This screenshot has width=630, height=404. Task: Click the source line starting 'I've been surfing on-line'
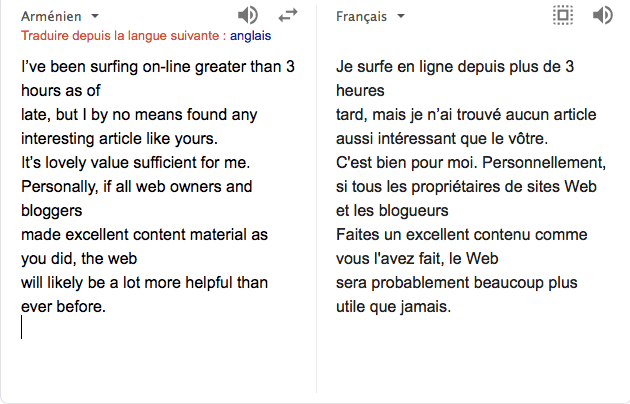coord(157,67)
